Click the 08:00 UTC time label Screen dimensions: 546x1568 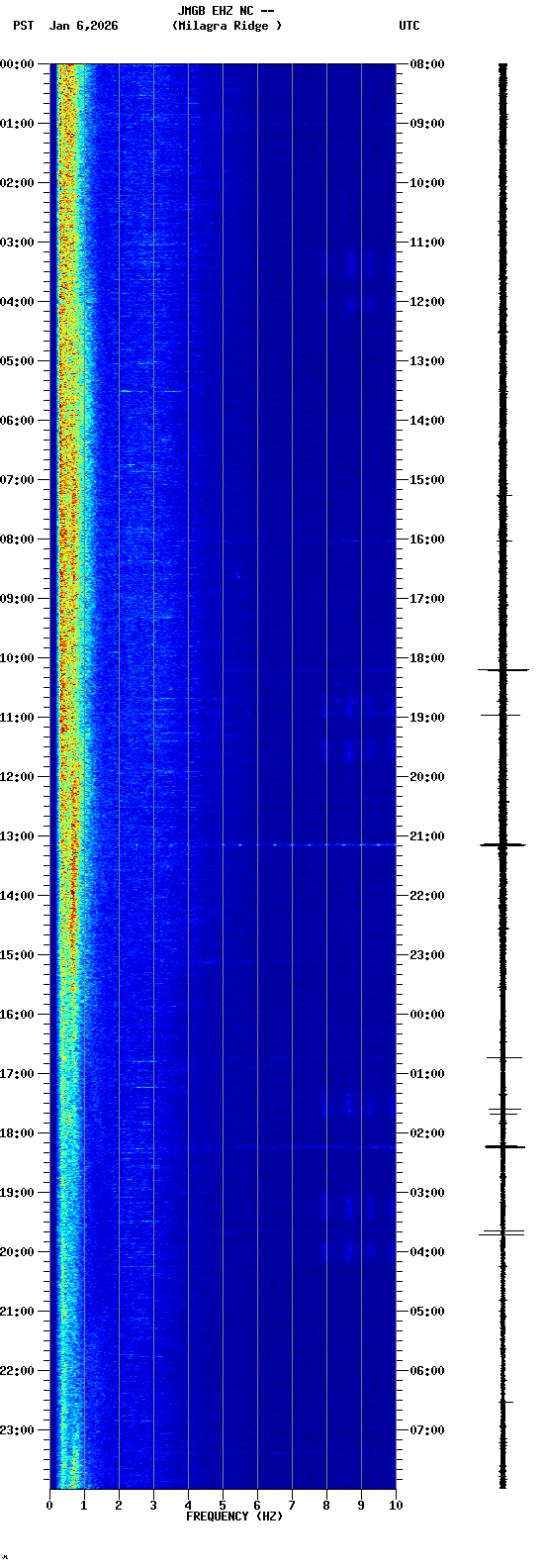click(427, 64)
